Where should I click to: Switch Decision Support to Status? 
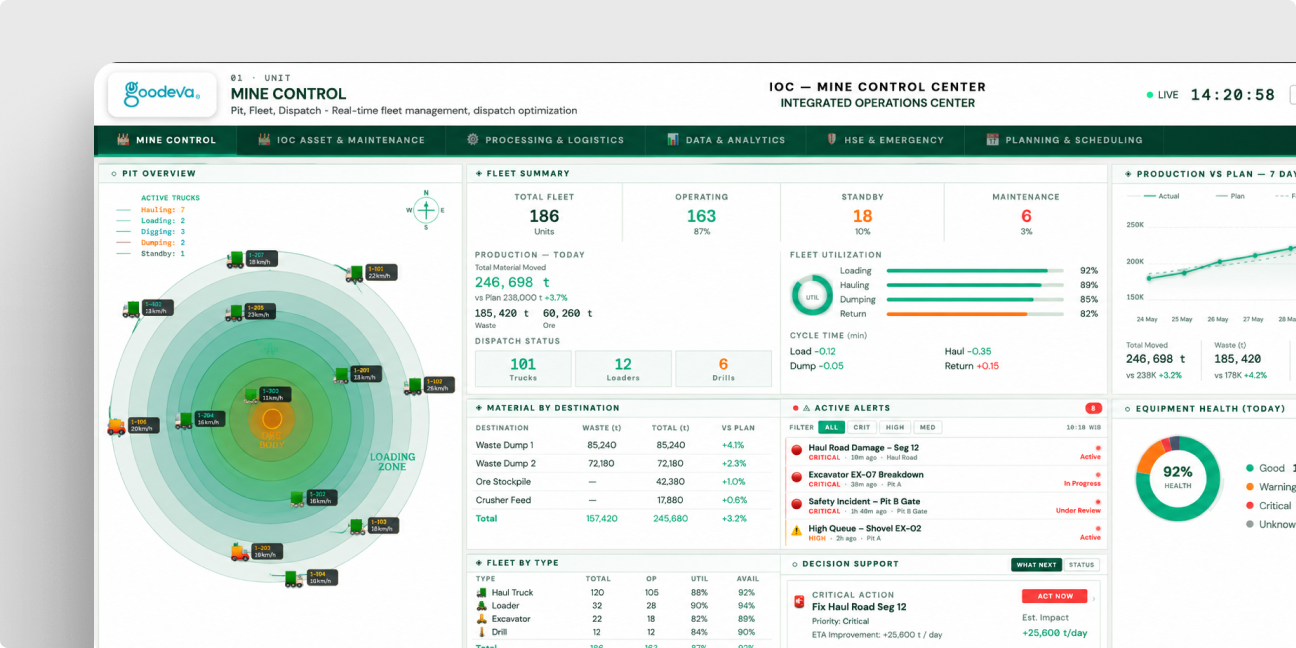(x=1081, y=564)
